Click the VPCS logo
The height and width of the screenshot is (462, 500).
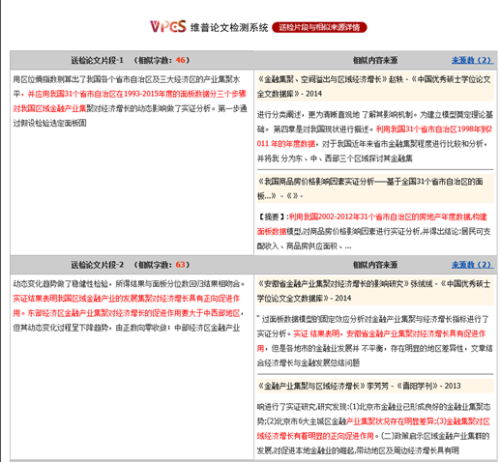(x=168, y=27)
